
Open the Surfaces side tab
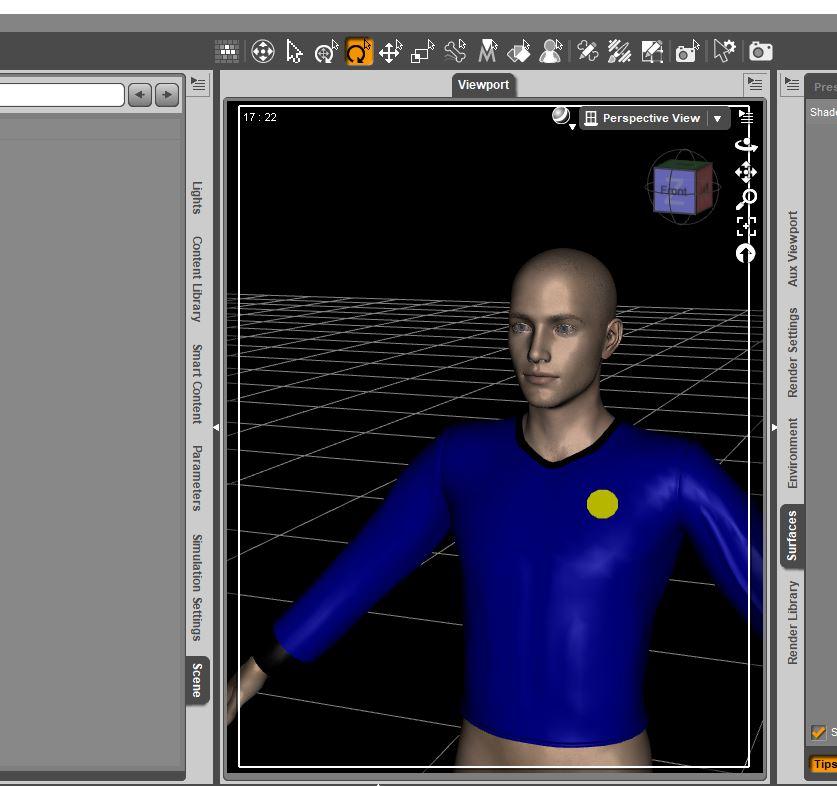tap(792, 536)
